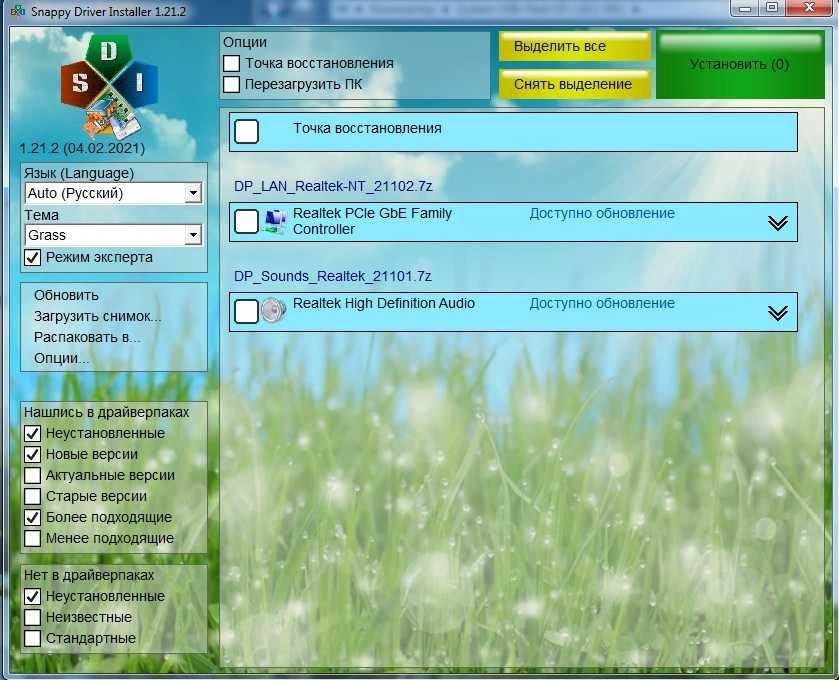
Task: Click the Нет в драйверпаках heading
Action: [x=89, y=575]
